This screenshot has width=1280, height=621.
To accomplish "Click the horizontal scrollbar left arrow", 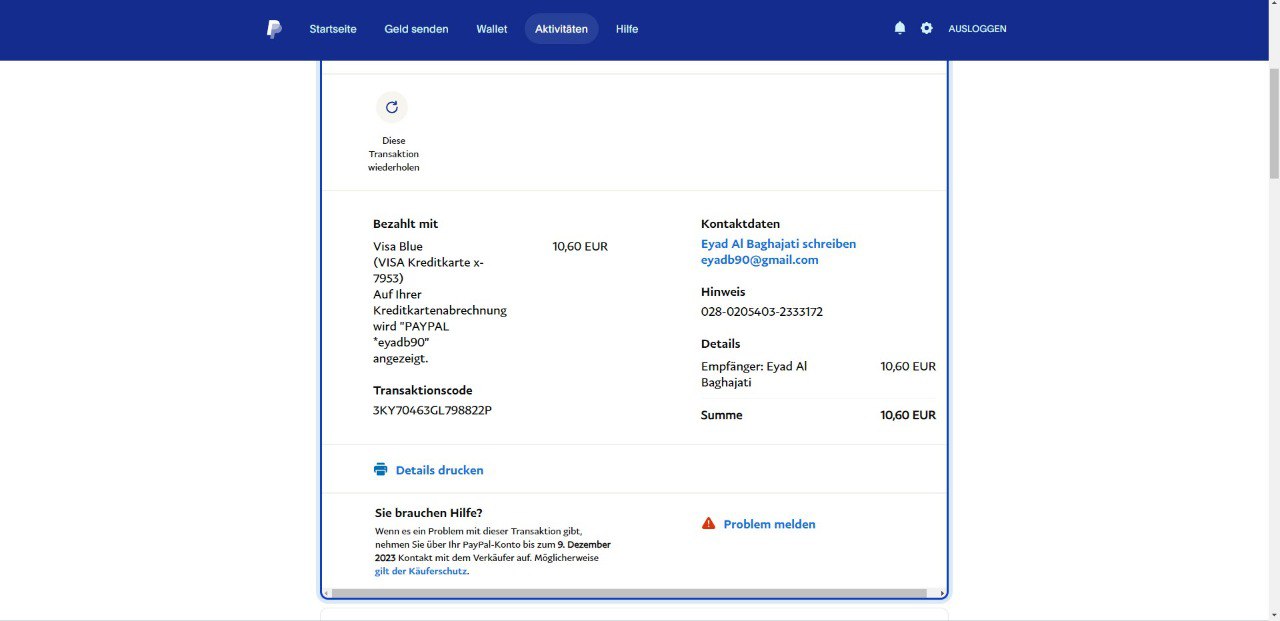I will (x=326, y=593).
